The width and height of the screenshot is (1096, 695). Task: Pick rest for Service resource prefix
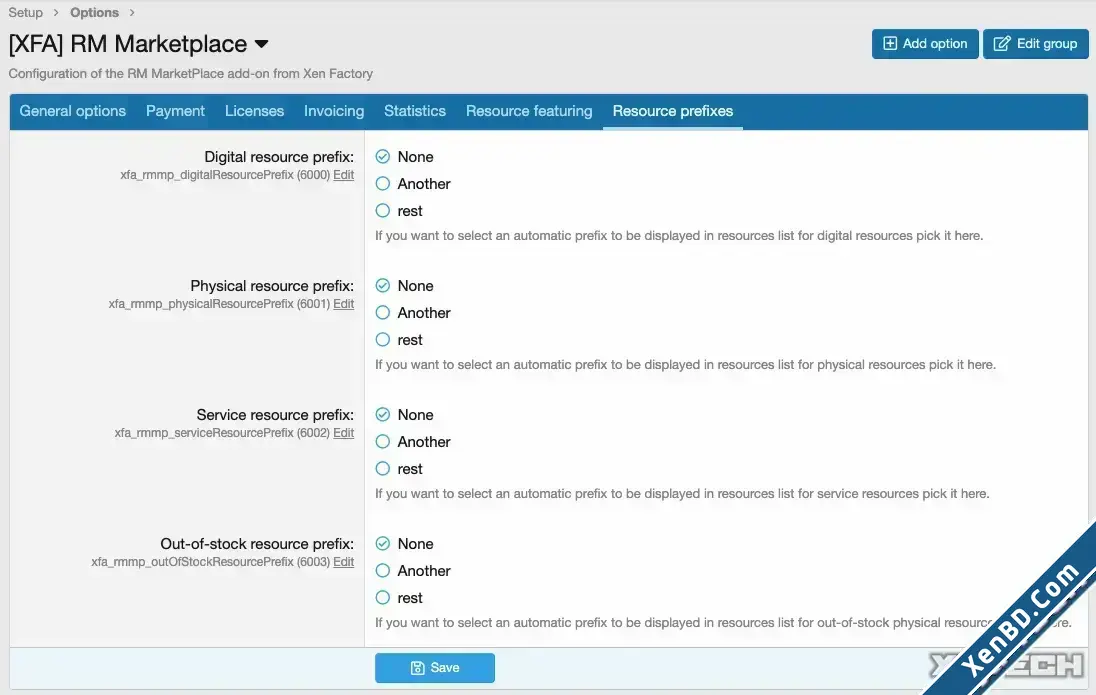[382, 468]
